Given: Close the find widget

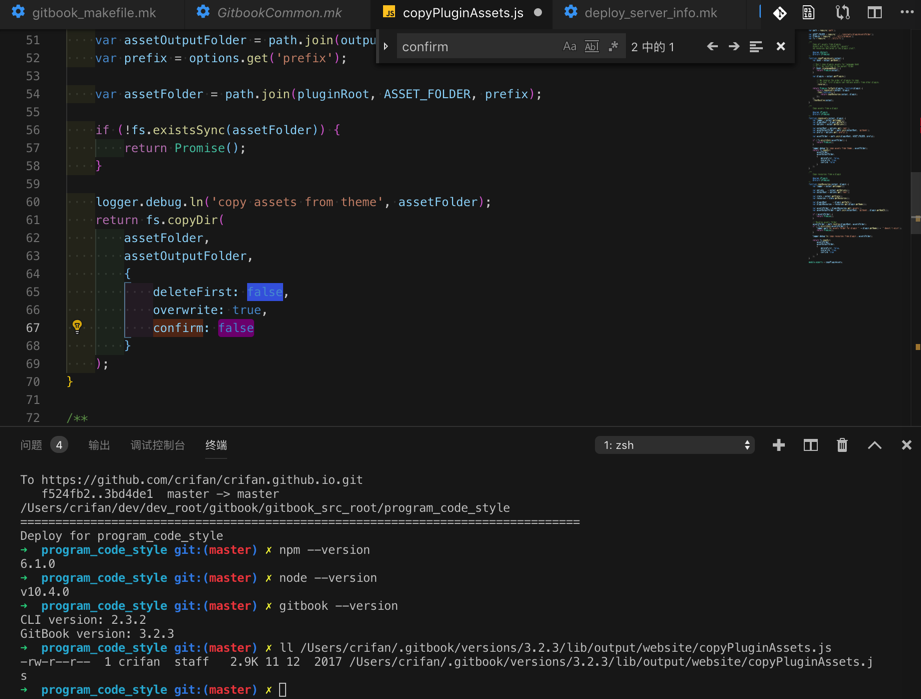Looking at the screenshot, I should [781, 47].
